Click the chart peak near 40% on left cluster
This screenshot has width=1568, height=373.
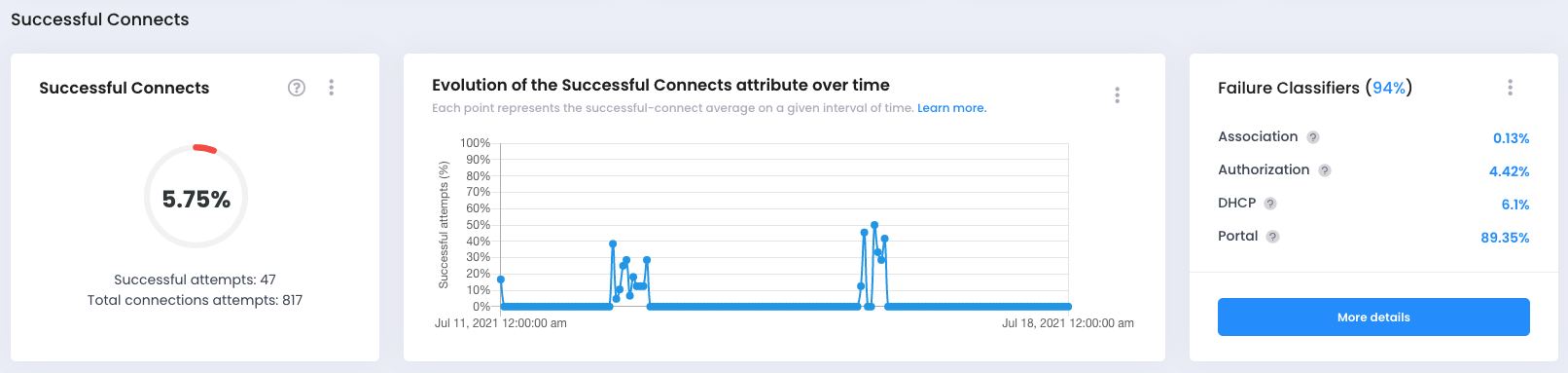coord(613,243)
